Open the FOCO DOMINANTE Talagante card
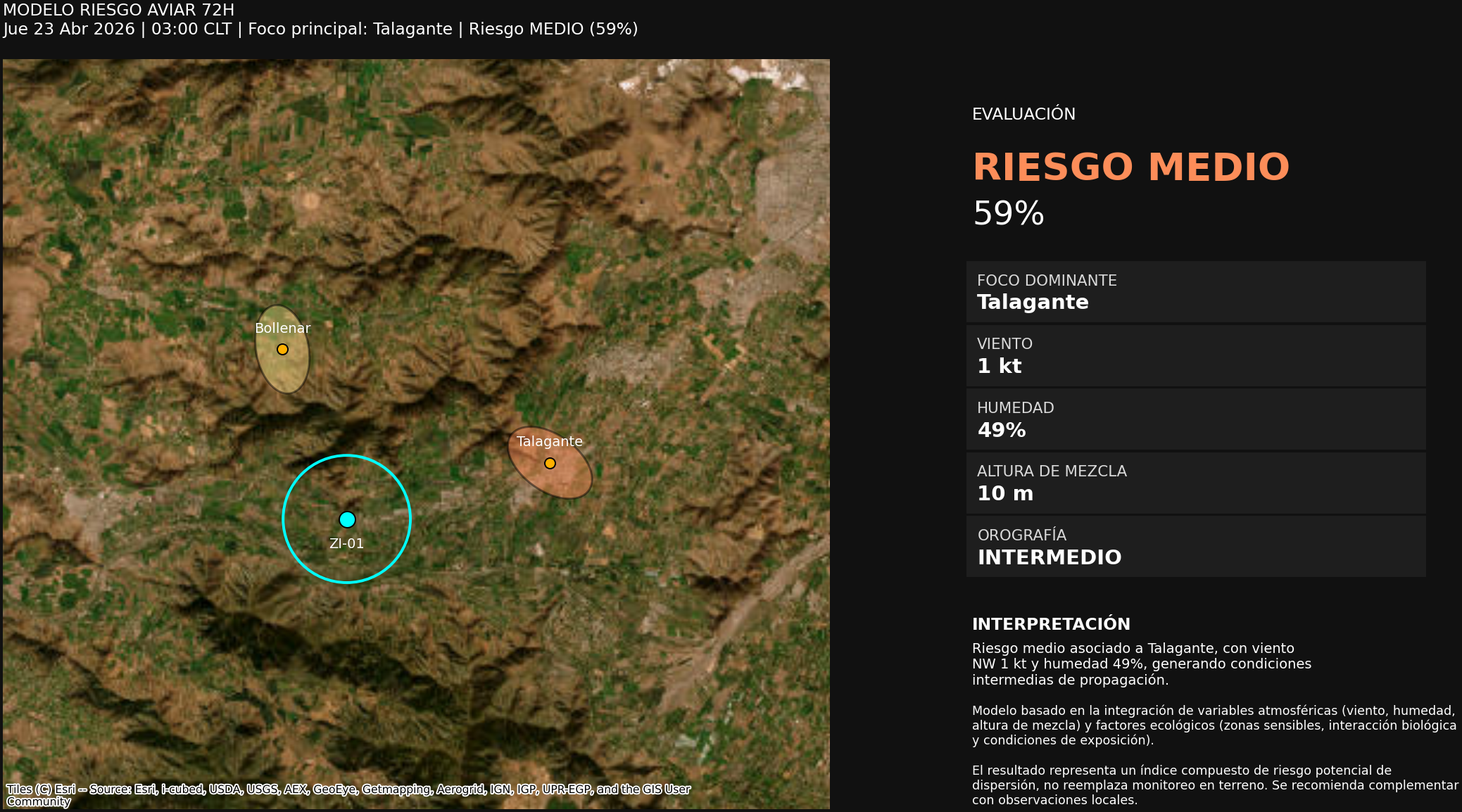 (x=1195, y=292)
